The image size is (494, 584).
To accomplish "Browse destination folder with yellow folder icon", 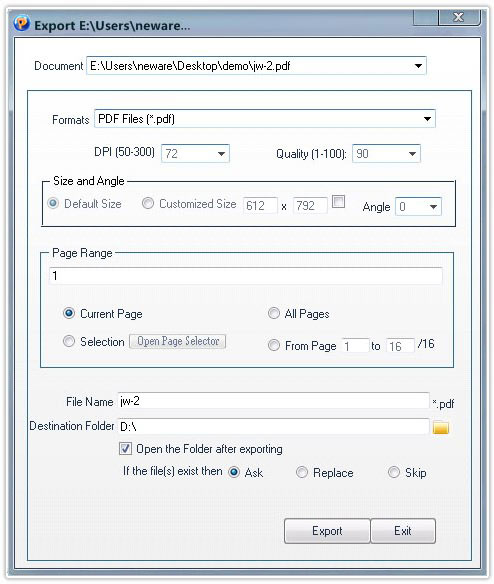I will click(x=441, y=427).
